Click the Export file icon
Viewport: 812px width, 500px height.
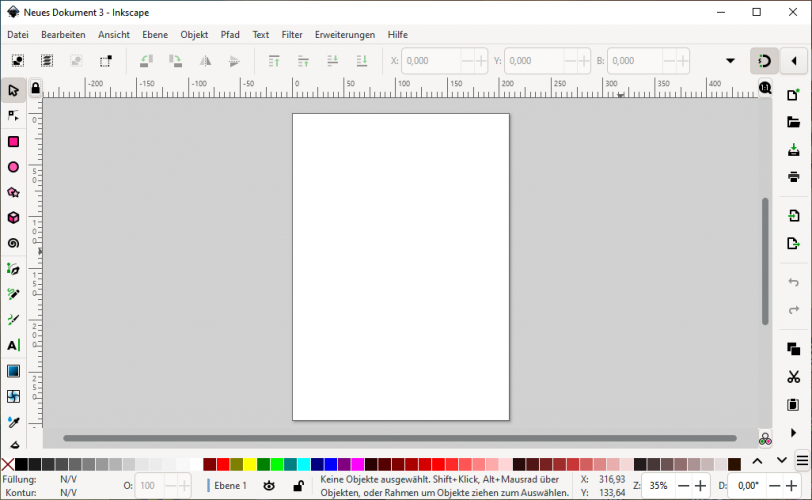793,243
